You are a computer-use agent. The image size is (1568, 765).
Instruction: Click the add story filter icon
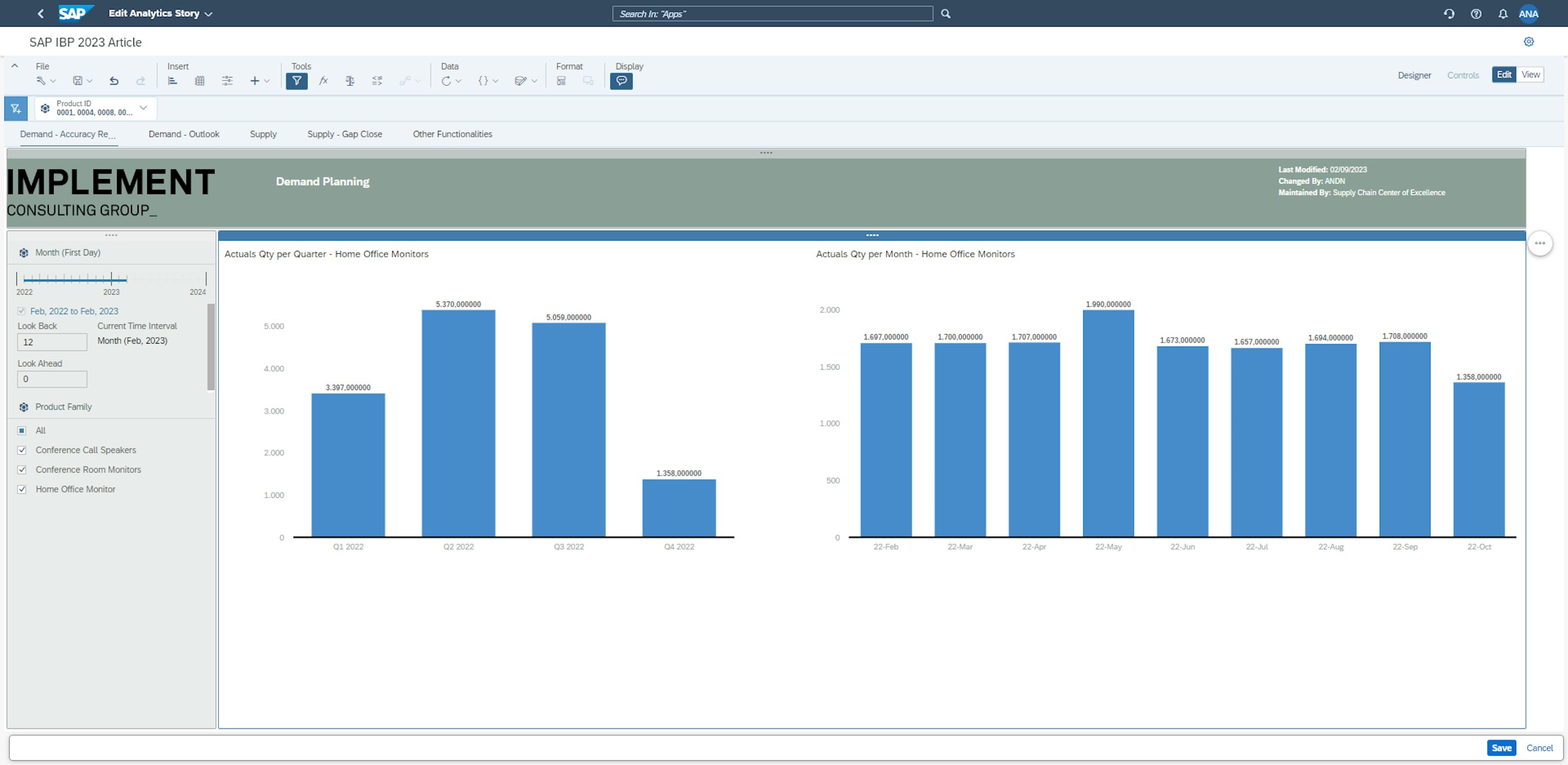pos(16,109)
